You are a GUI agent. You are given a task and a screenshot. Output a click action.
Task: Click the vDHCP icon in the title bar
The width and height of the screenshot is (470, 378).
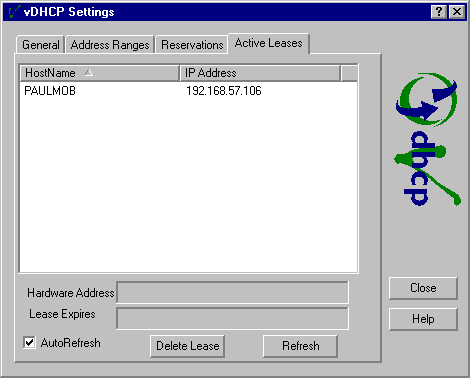point(14,12)
